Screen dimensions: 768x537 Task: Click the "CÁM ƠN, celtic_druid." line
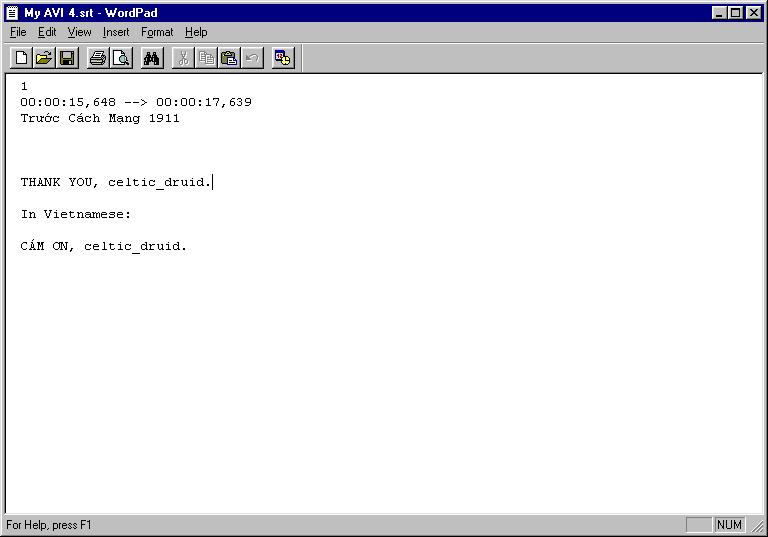tap(103, 245)
